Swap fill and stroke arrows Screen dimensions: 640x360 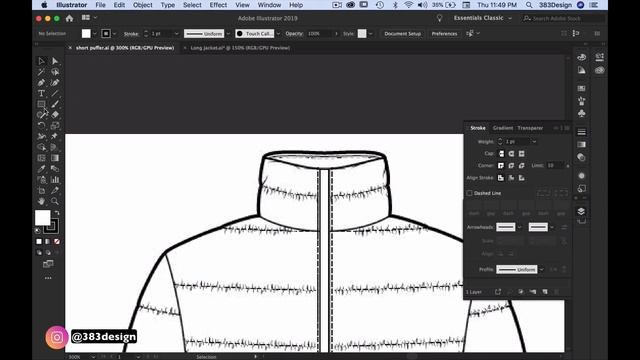tap(57, 213)
